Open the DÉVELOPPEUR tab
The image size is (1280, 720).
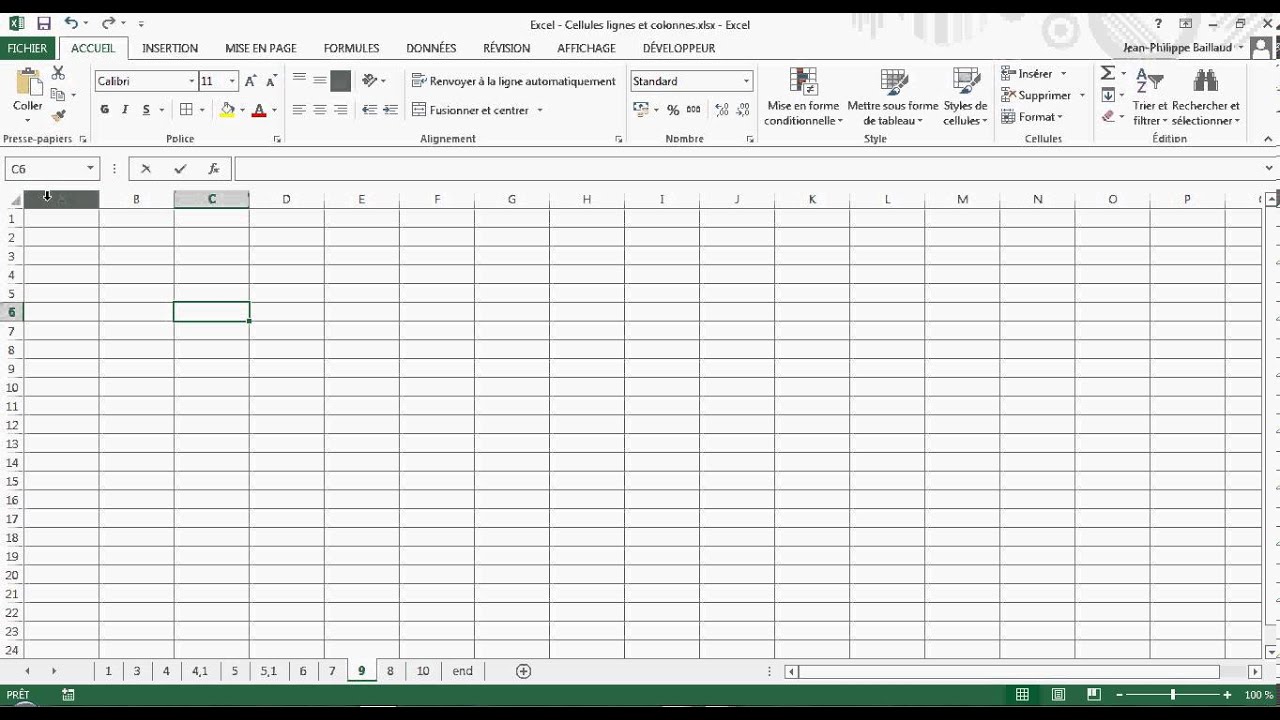[x=679, y=48]
